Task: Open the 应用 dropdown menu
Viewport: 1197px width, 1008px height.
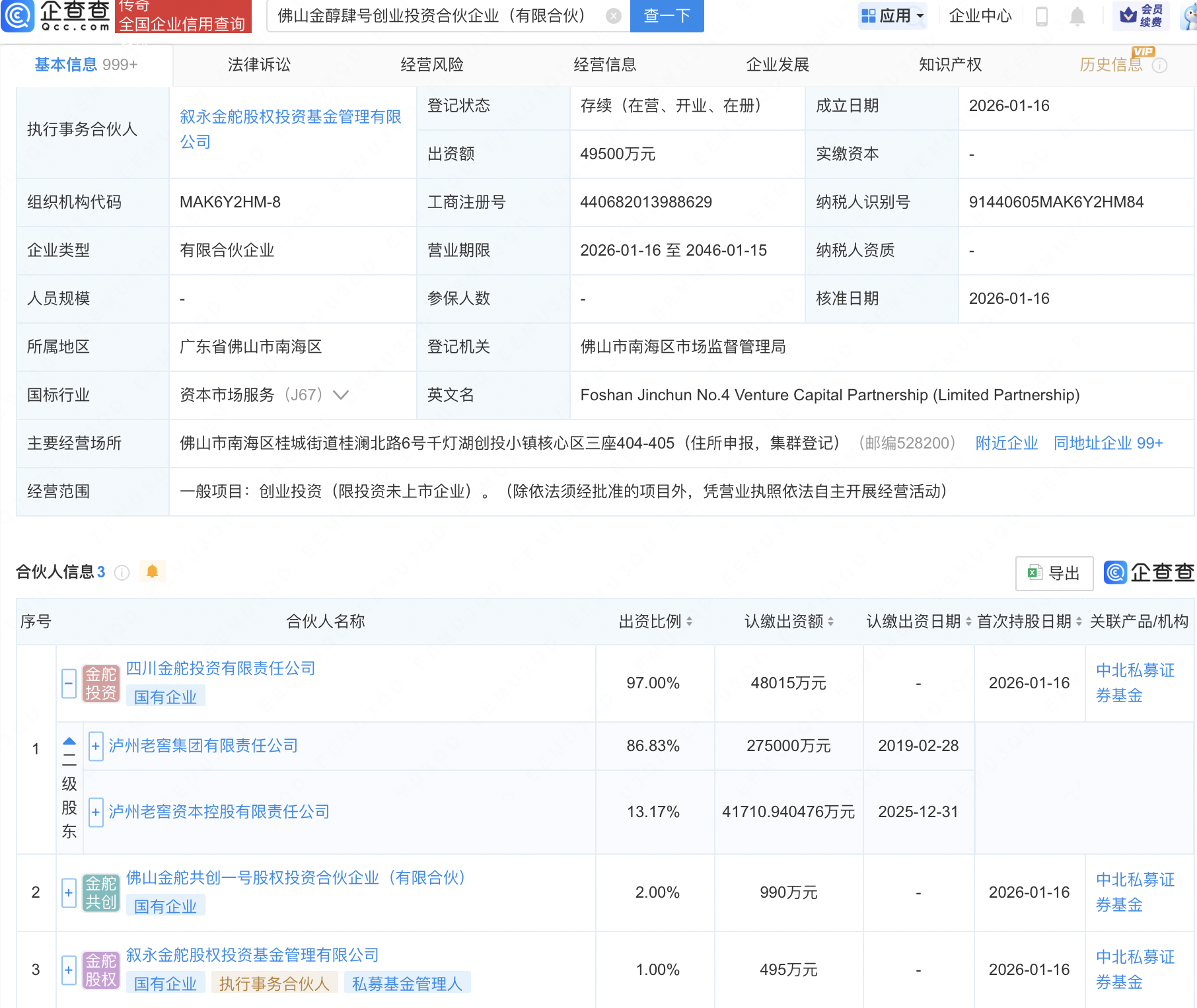Action: [x=892, y=16]
